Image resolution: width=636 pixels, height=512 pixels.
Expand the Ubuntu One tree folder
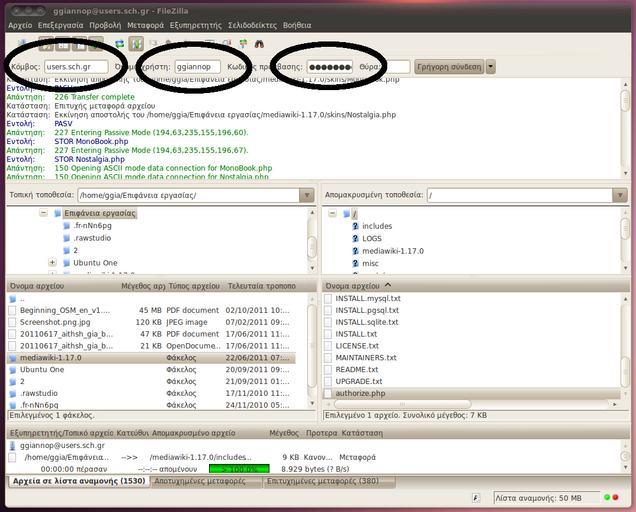[x=52, y=262]
